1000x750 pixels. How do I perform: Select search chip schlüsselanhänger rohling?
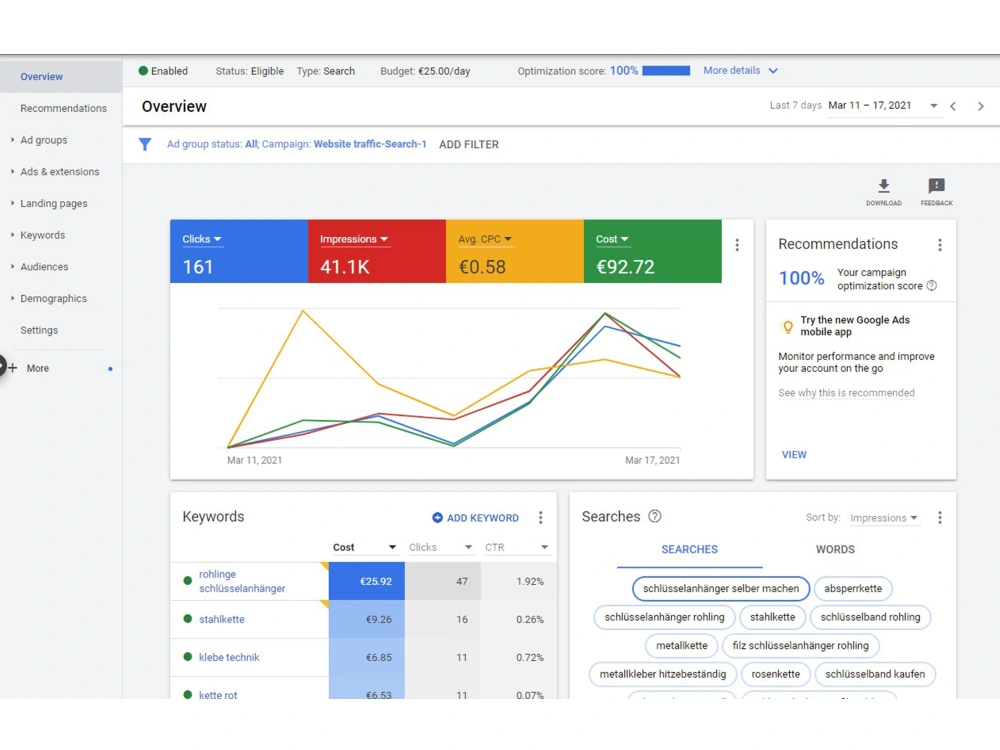coord(665,617)
